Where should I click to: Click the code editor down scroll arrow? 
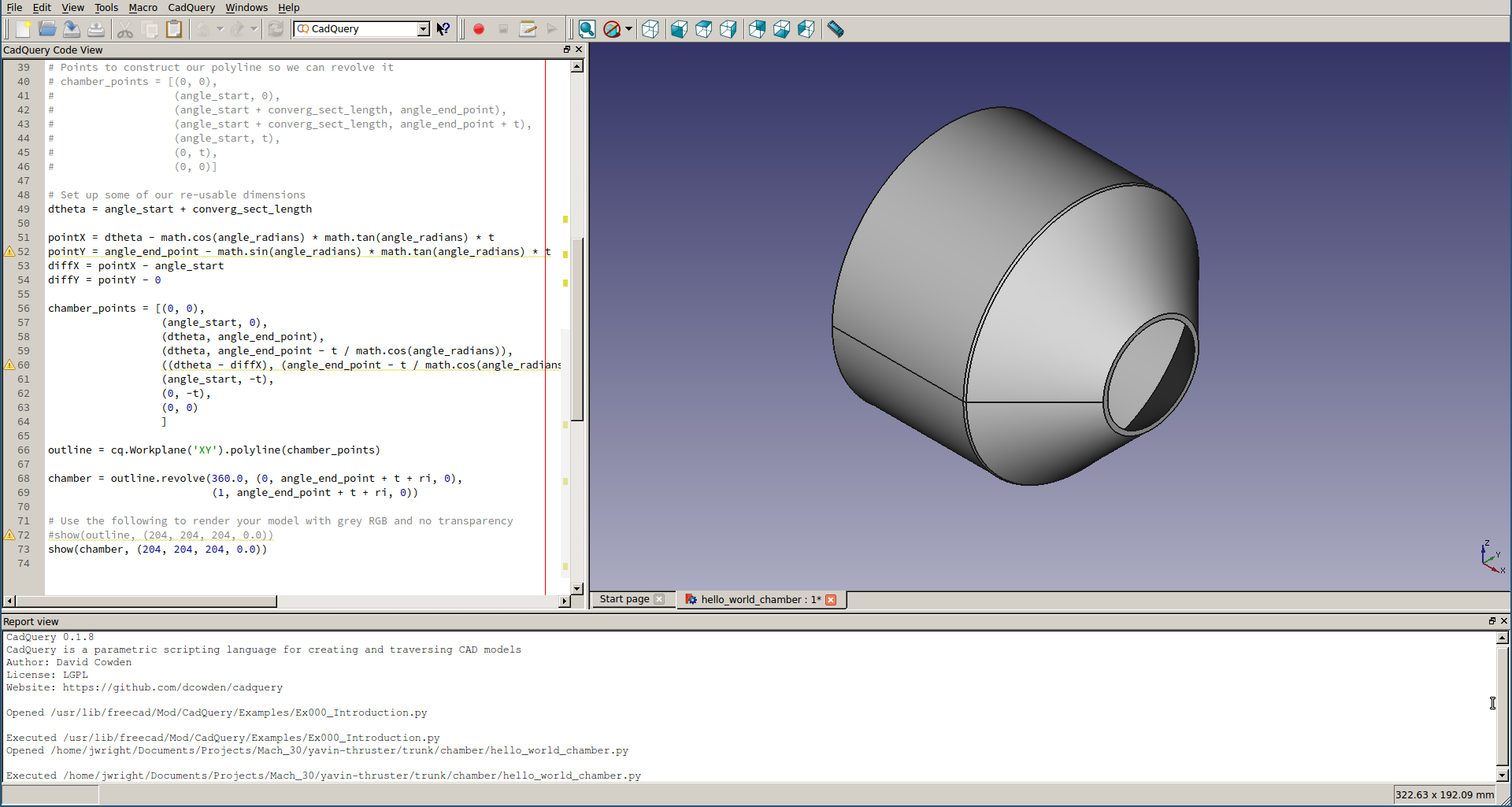click(577, 588)
